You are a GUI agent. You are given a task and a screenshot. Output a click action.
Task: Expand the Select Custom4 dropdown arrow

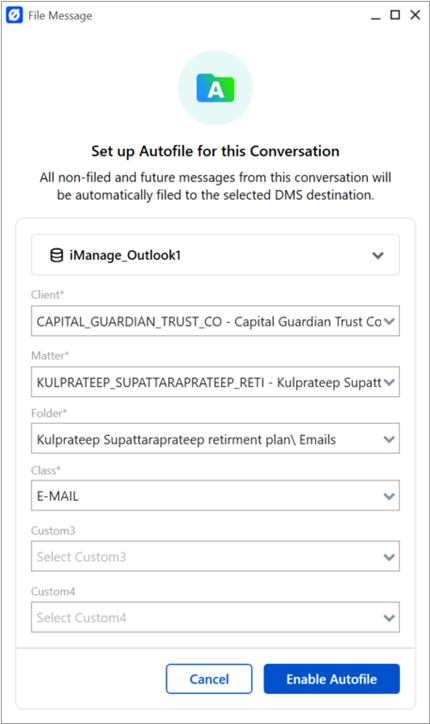[x=389, y=618]
